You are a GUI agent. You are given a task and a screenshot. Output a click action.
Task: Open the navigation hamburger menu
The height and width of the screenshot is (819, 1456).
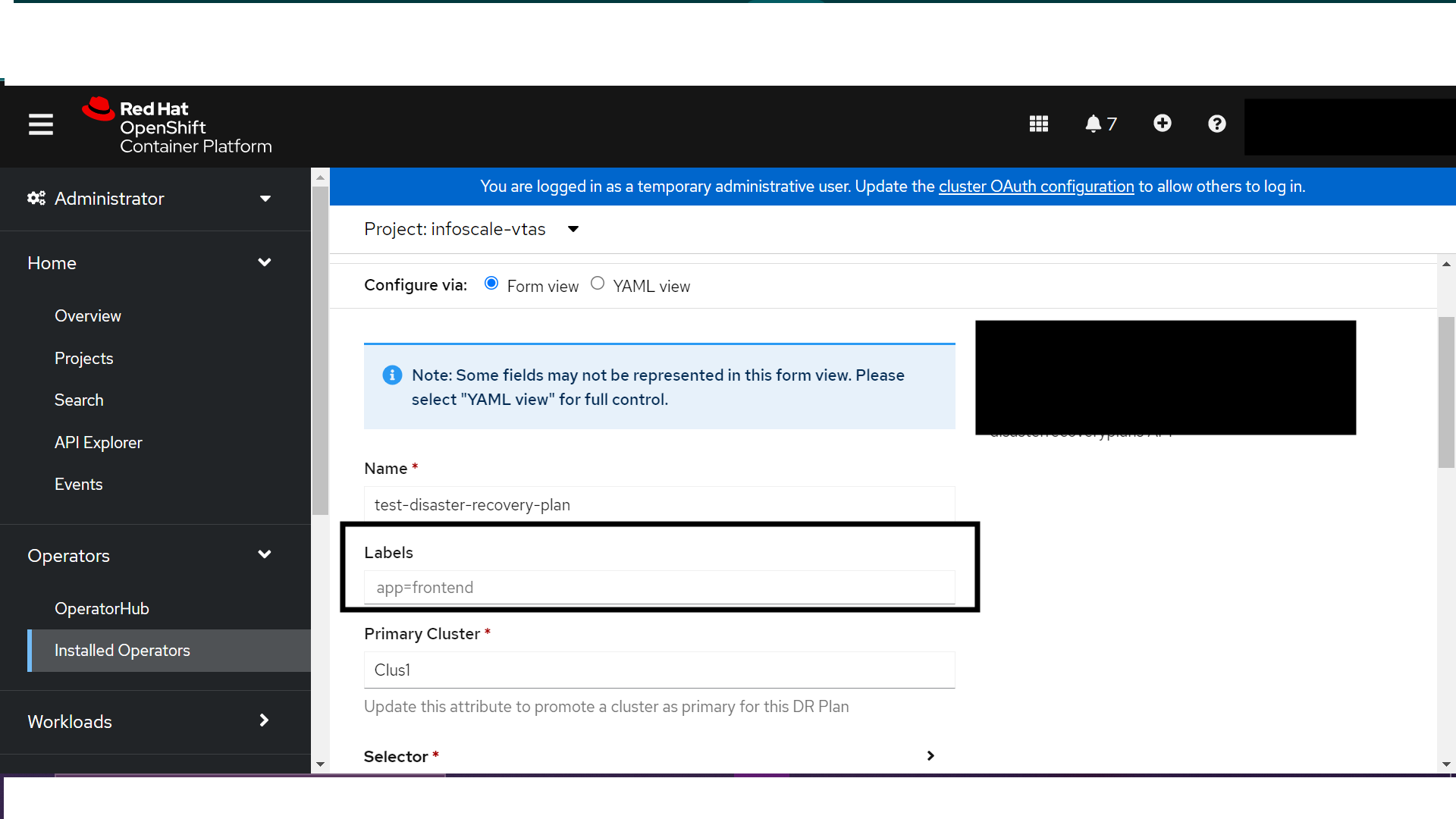40,124
